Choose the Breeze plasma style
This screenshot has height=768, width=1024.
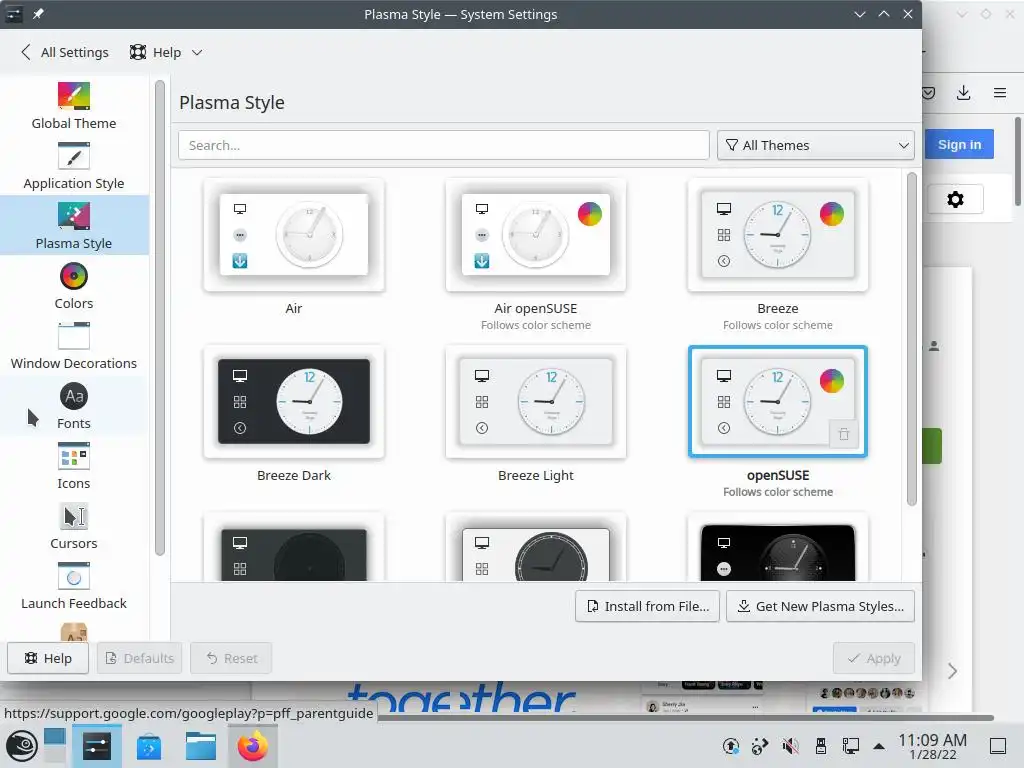pos(778,234)
